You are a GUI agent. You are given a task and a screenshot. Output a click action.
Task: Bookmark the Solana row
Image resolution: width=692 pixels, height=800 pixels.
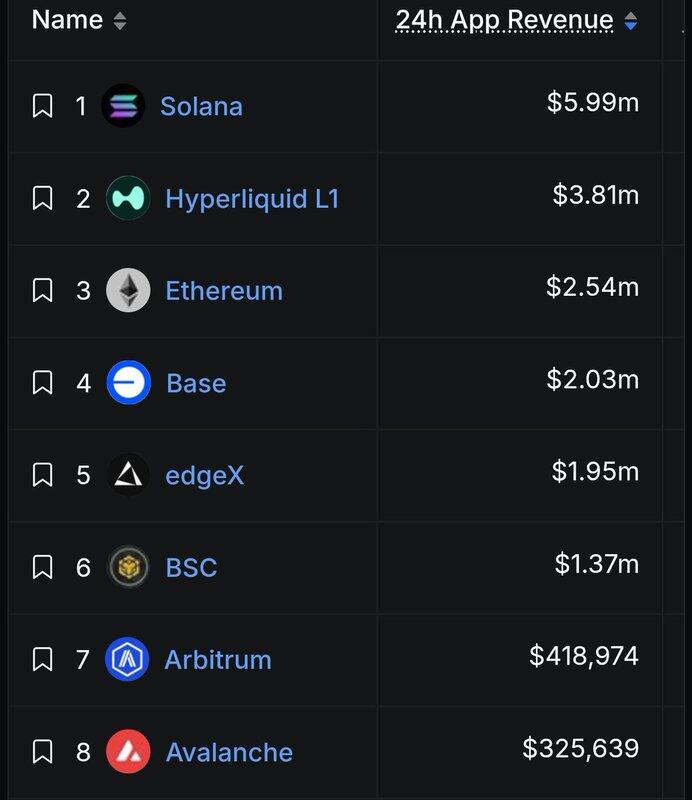[x=42, y=106]
